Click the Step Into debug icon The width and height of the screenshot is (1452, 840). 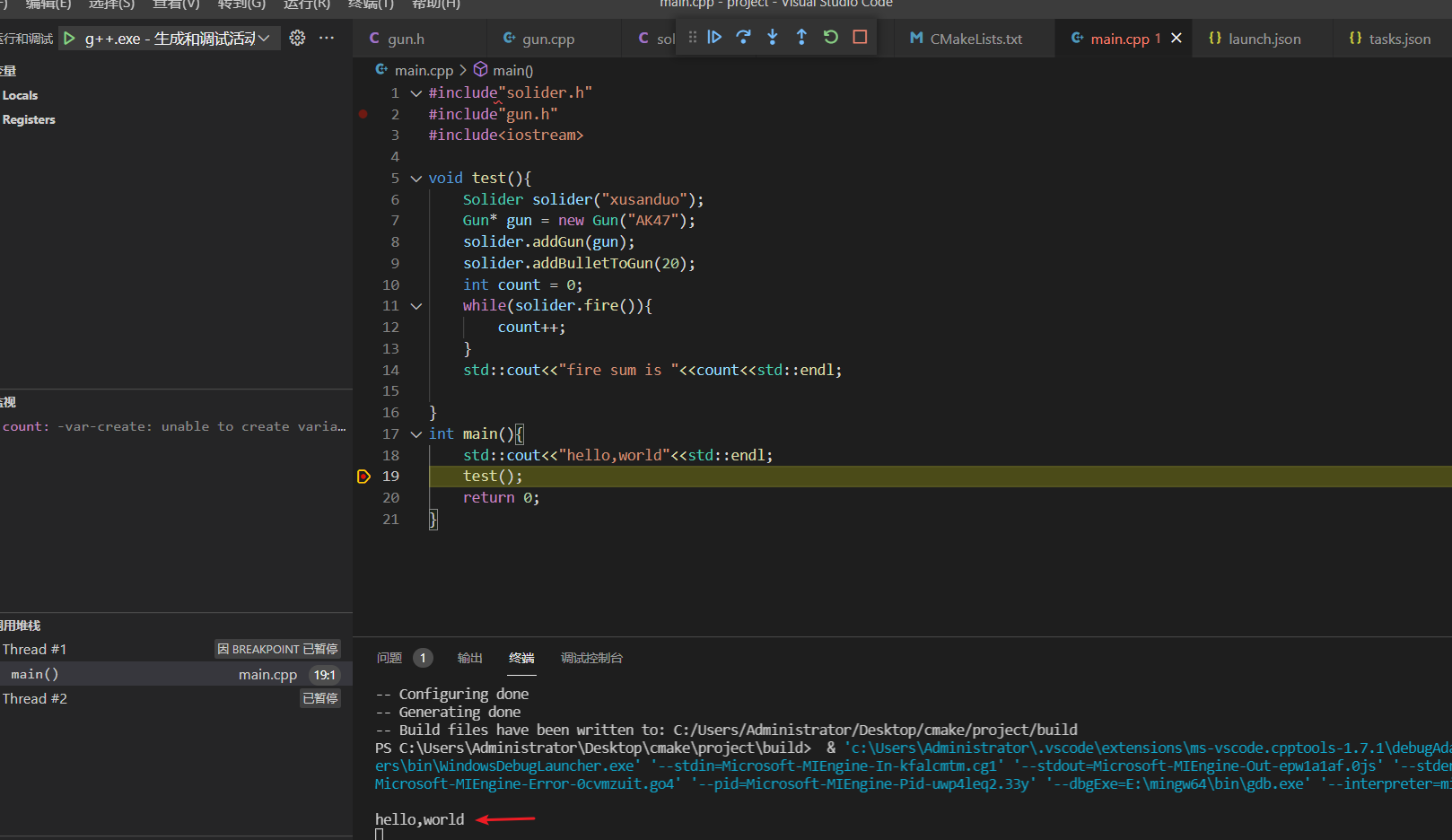[773, 37]
